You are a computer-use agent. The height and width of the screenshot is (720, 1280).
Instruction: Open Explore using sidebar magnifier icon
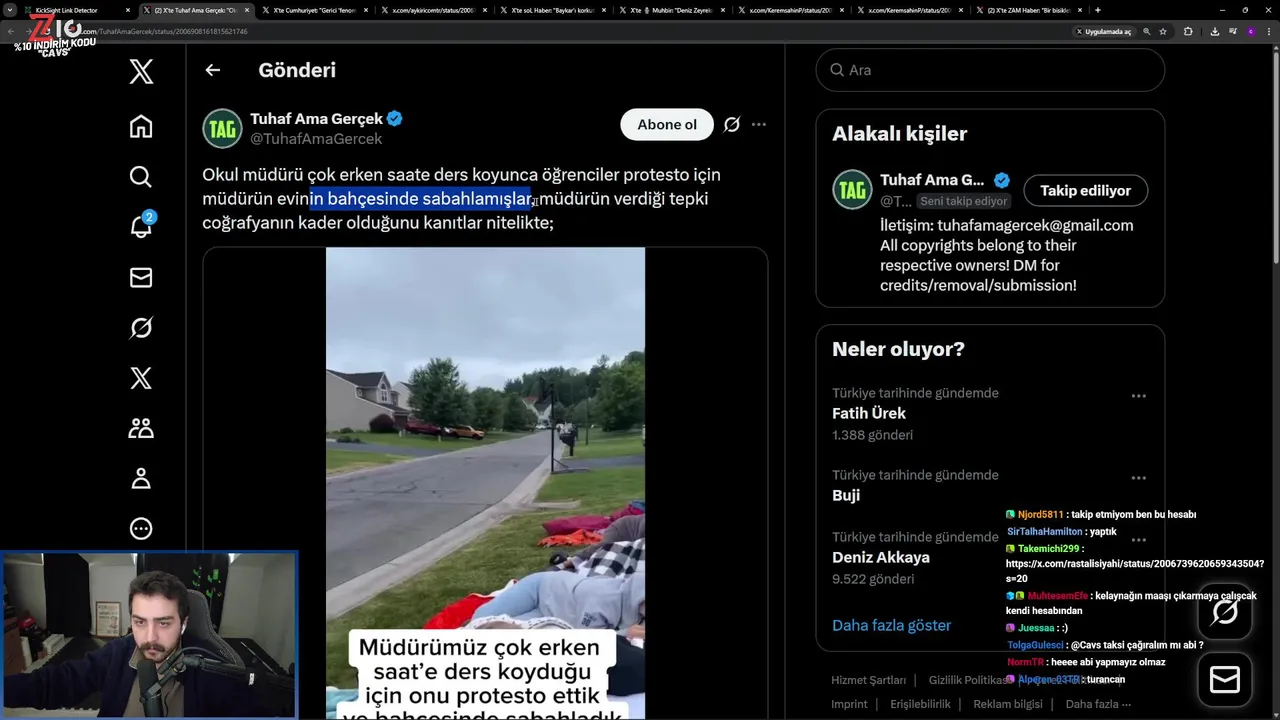[141, 177]
